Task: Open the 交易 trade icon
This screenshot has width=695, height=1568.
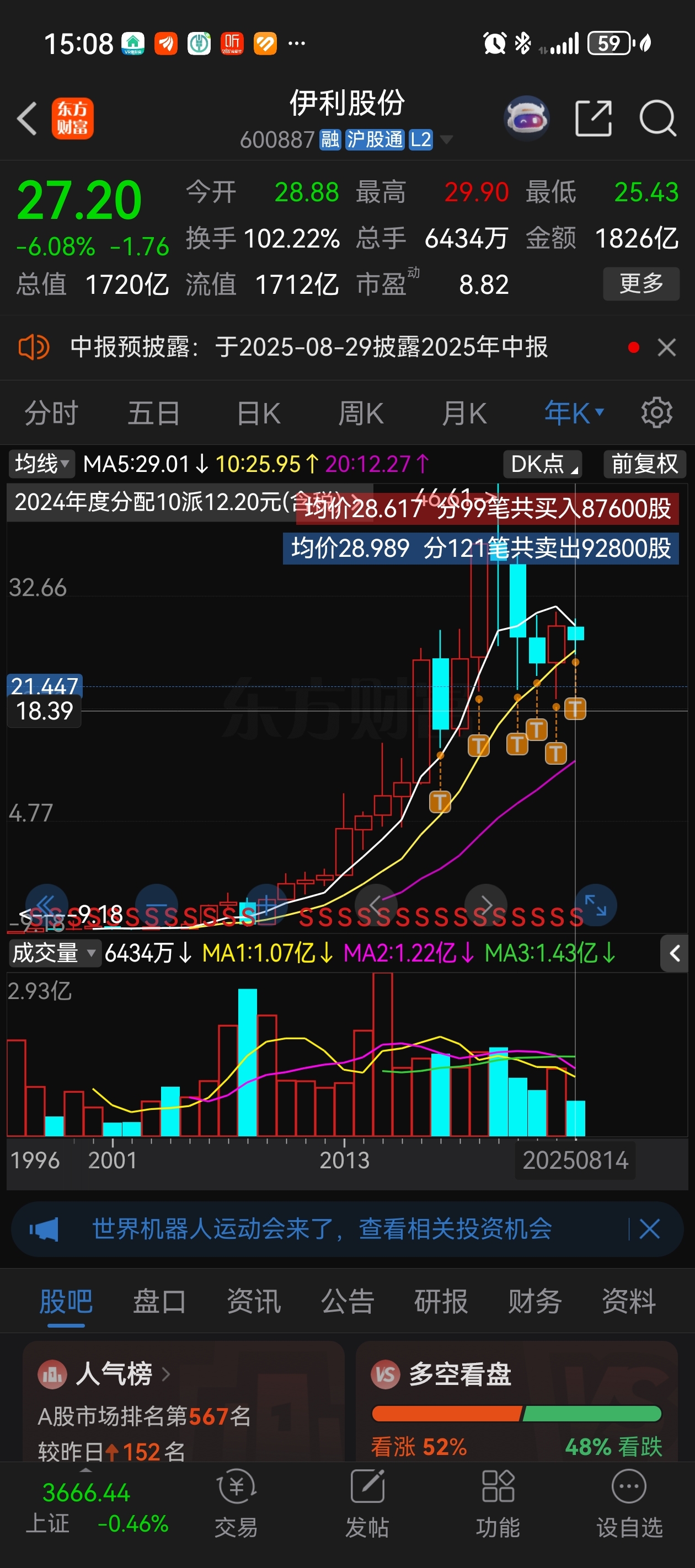Action: (x=236, y=1503)
